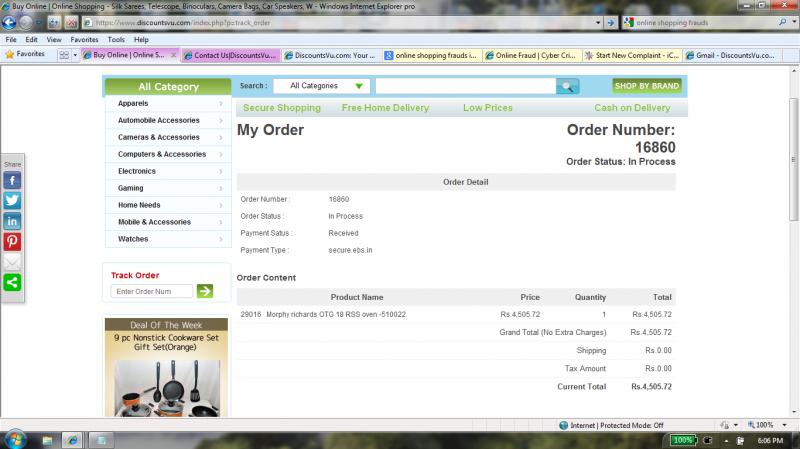Image resolution: width=800 pixels, height=449 pixels.
Task: Click the product name Morphy richards OTG oven
Action: tap(336, 314)
